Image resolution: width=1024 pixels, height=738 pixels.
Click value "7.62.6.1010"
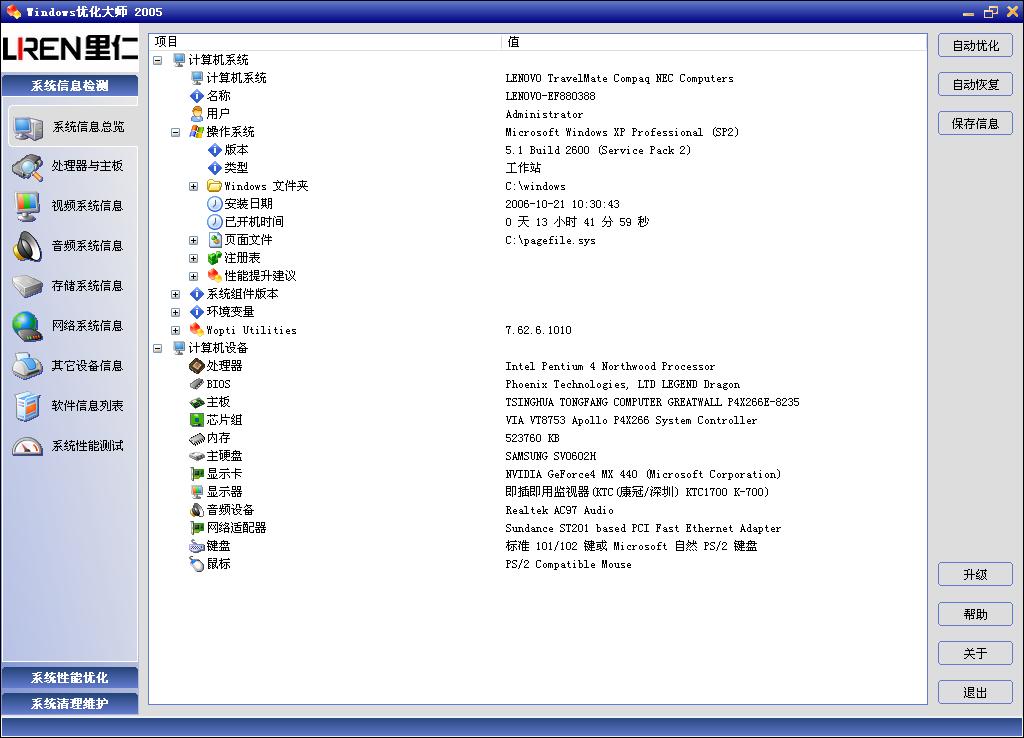538,330
